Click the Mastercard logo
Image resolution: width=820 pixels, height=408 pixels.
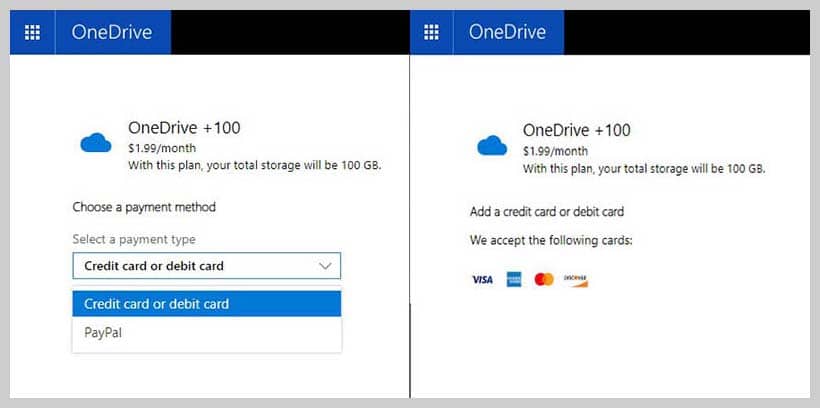coord(544,280)
